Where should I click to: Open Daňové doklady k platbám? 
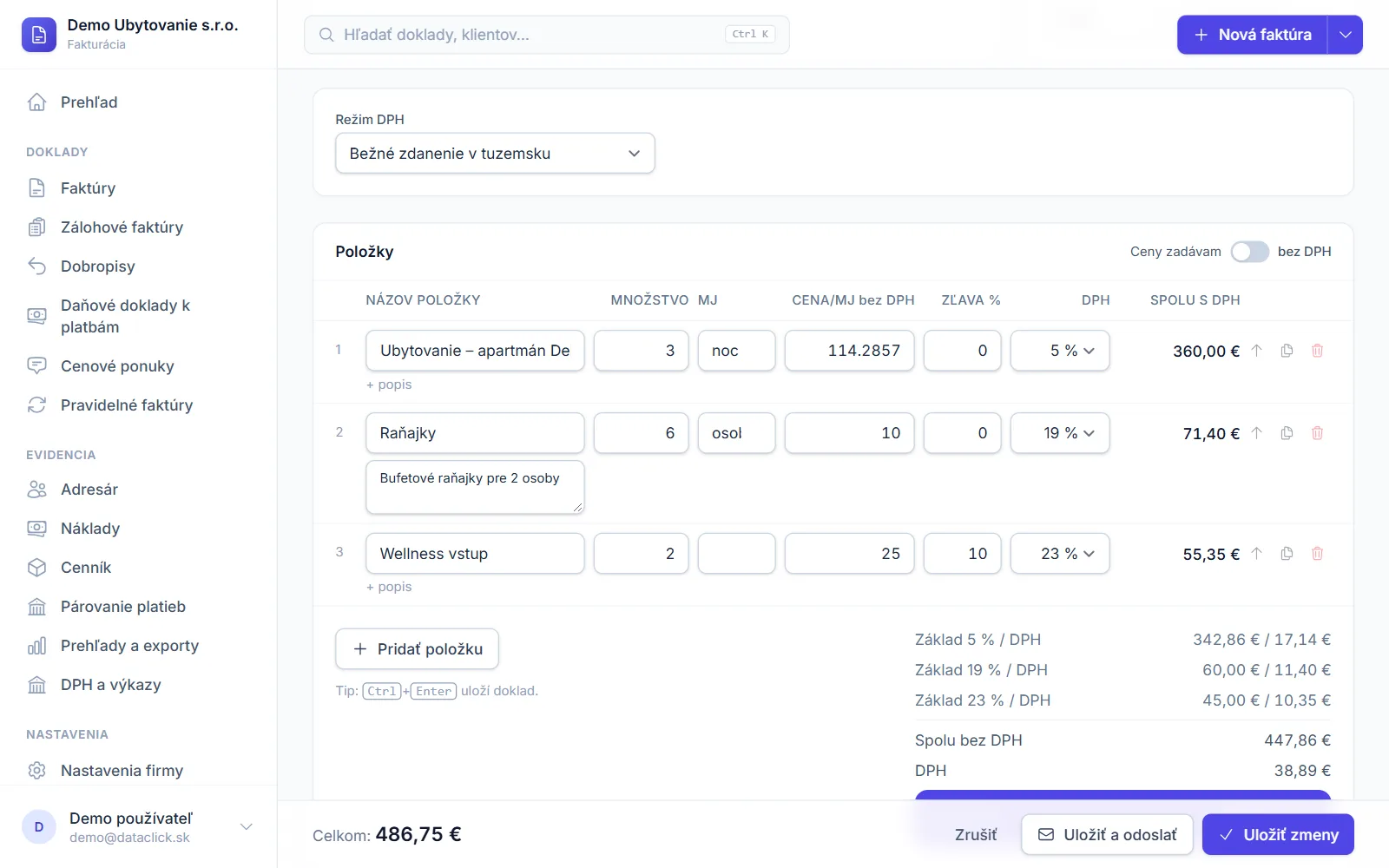tap(139, 316)
